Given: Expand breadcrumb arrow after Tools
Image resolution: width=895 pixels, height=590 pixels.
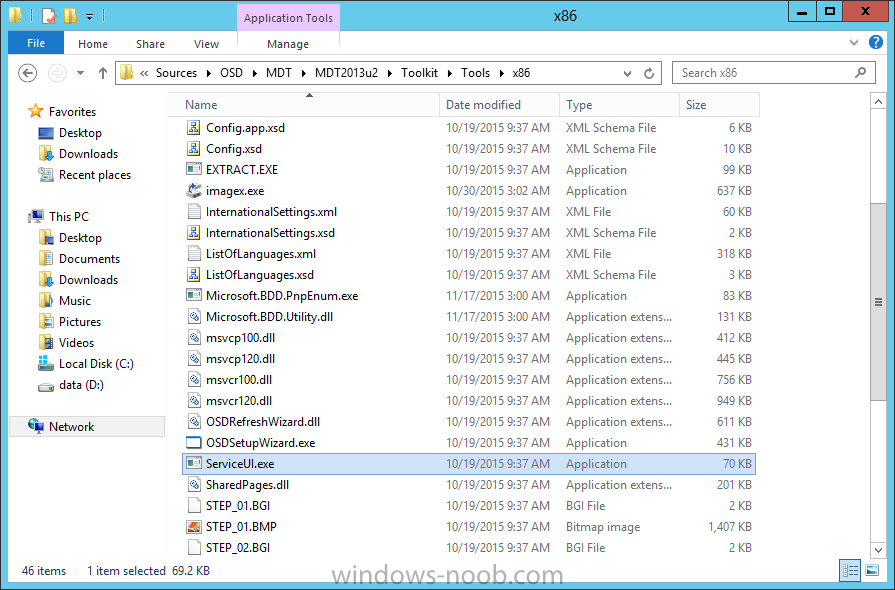Looking at the screenshot, I should [x=502, y=73].
